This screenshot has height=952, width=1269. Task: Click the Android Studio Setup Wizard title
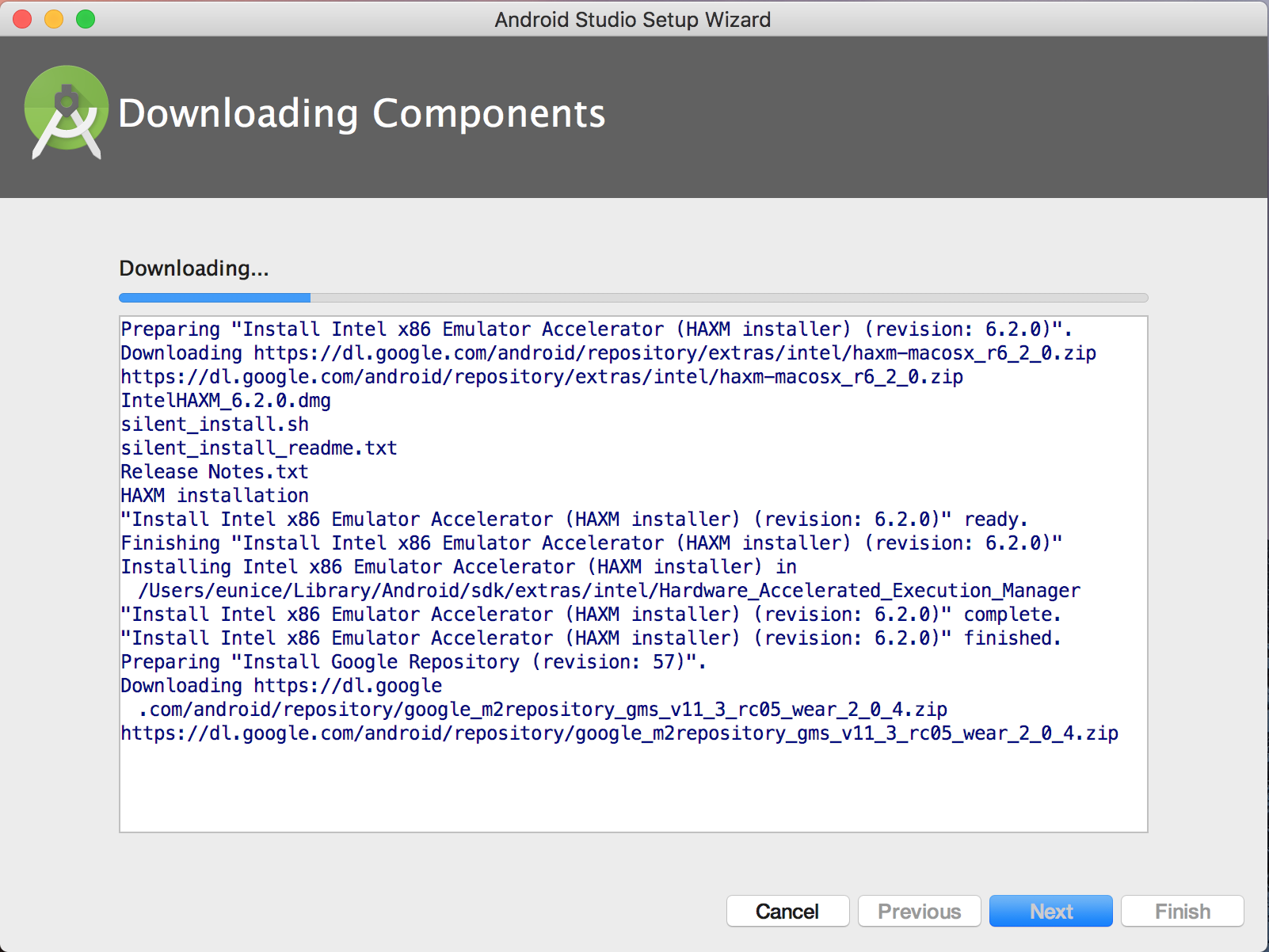[633, 19]
